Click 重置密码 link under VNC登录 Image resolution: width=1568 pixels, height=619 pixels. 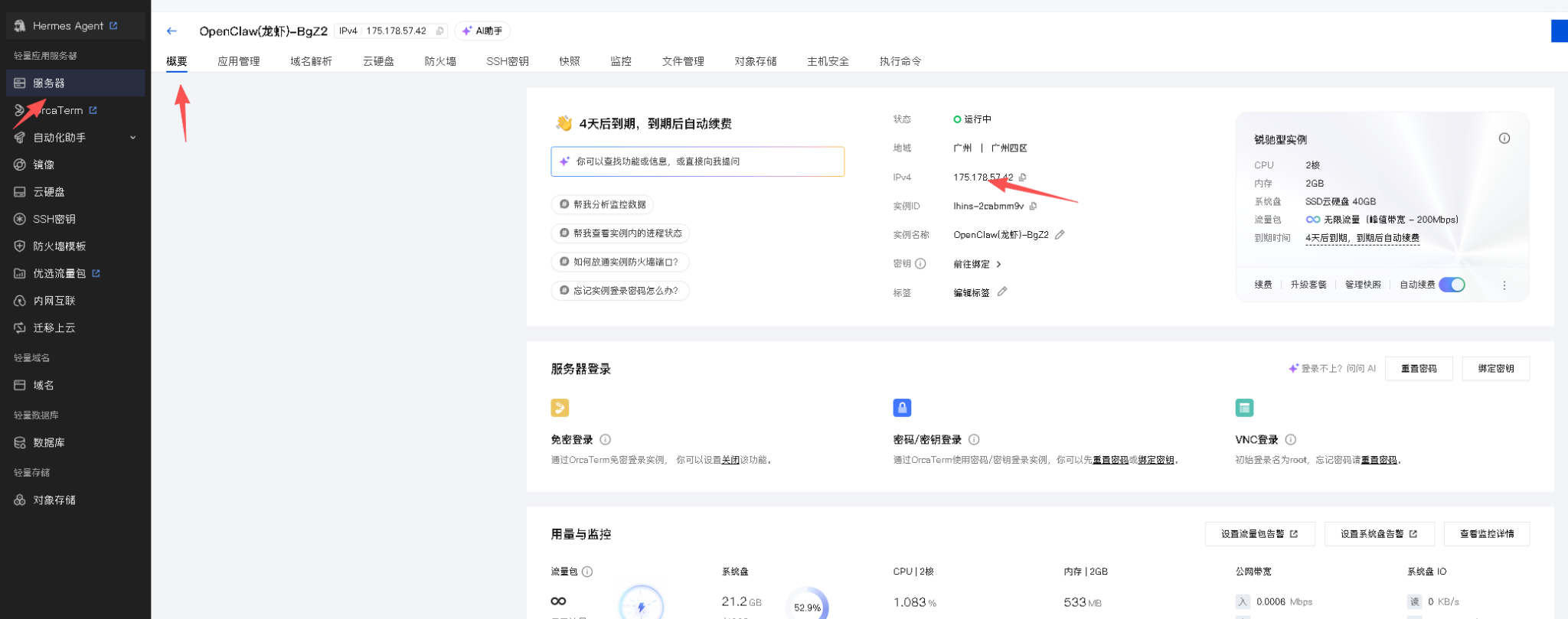pyautogui.click(x=1379, y=461)
